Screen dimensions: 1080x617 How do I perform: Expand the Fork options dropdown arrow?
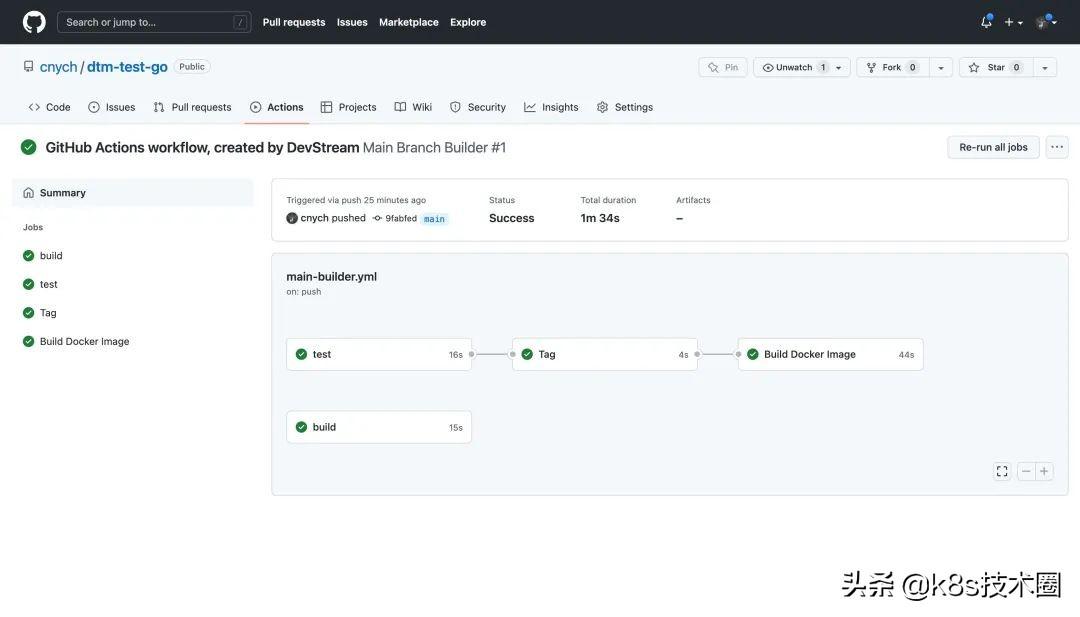[x=941, y=67]
